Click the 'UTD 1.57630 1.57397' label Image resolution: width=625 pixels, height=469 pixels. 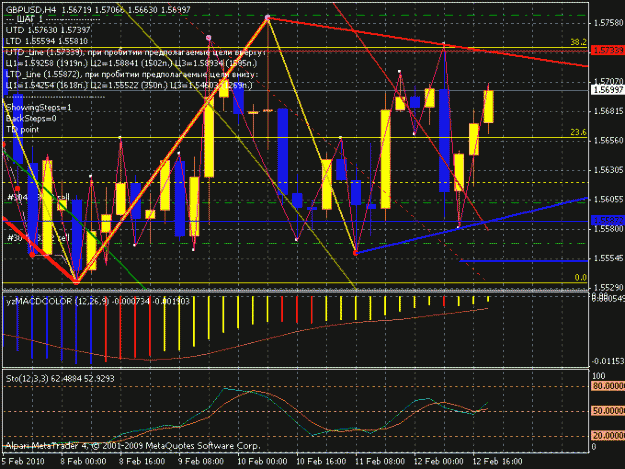click(48, 30)
